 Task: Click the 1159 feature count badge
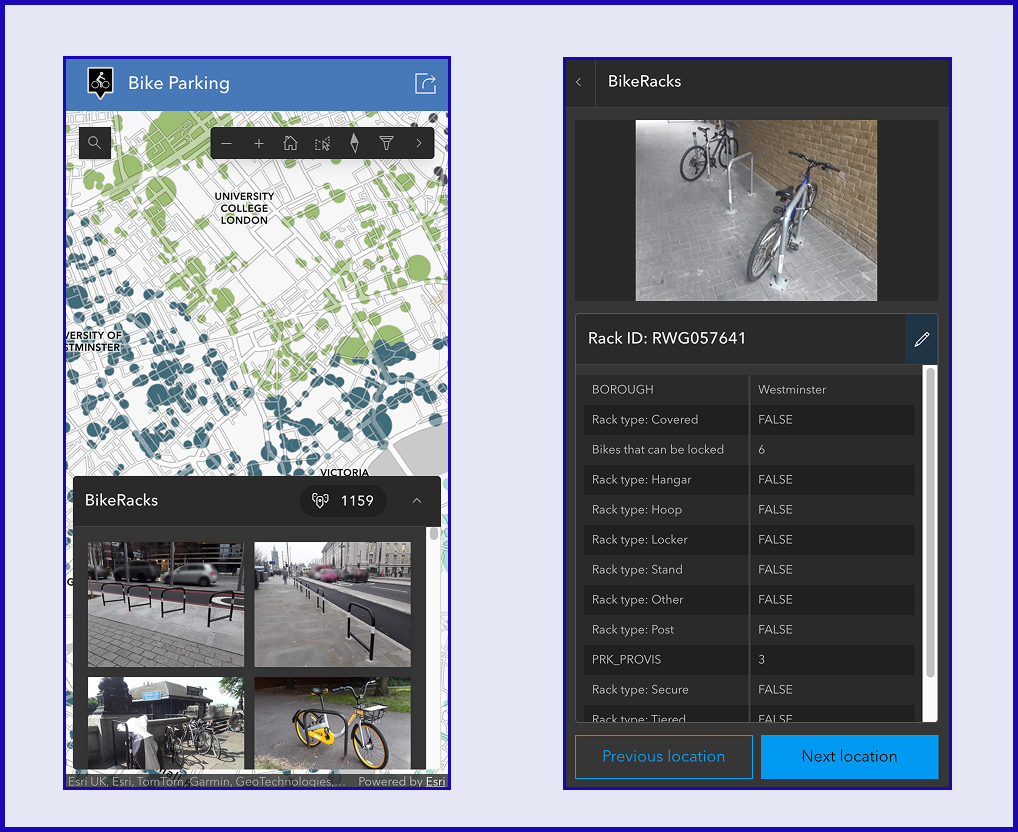343,500
